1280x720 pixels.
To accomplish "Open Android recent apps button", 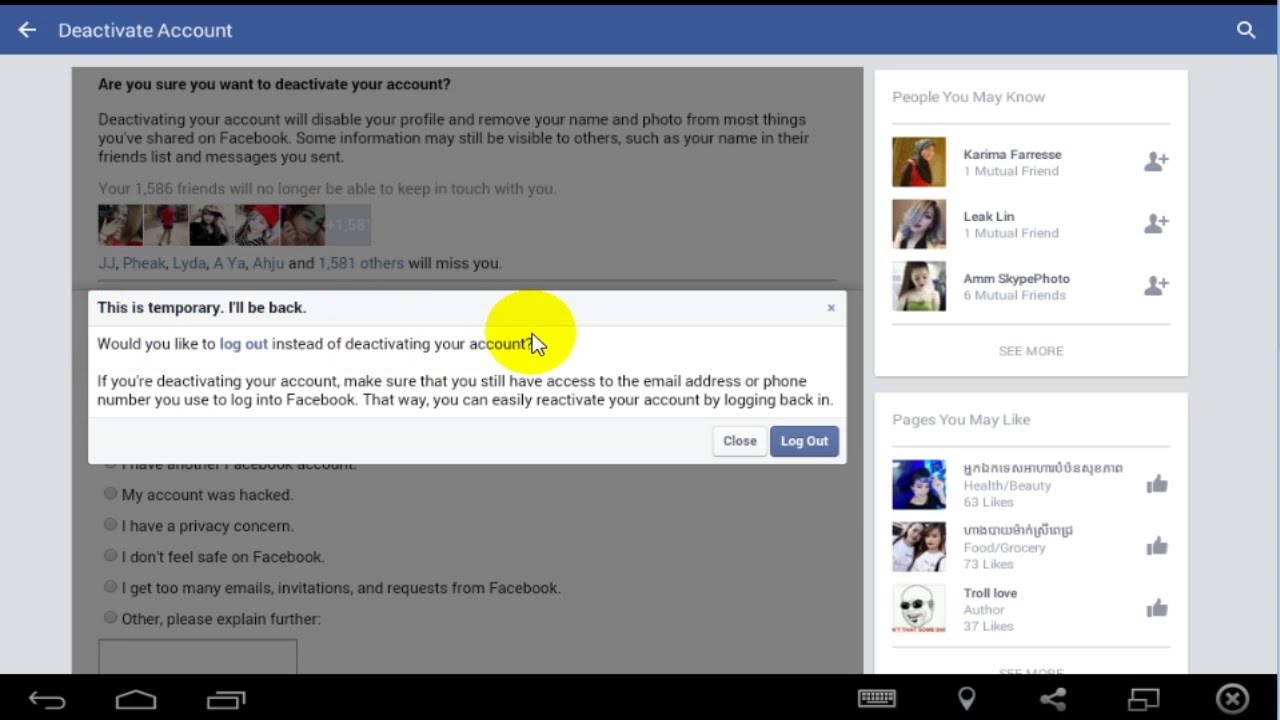I will point(226,699).
